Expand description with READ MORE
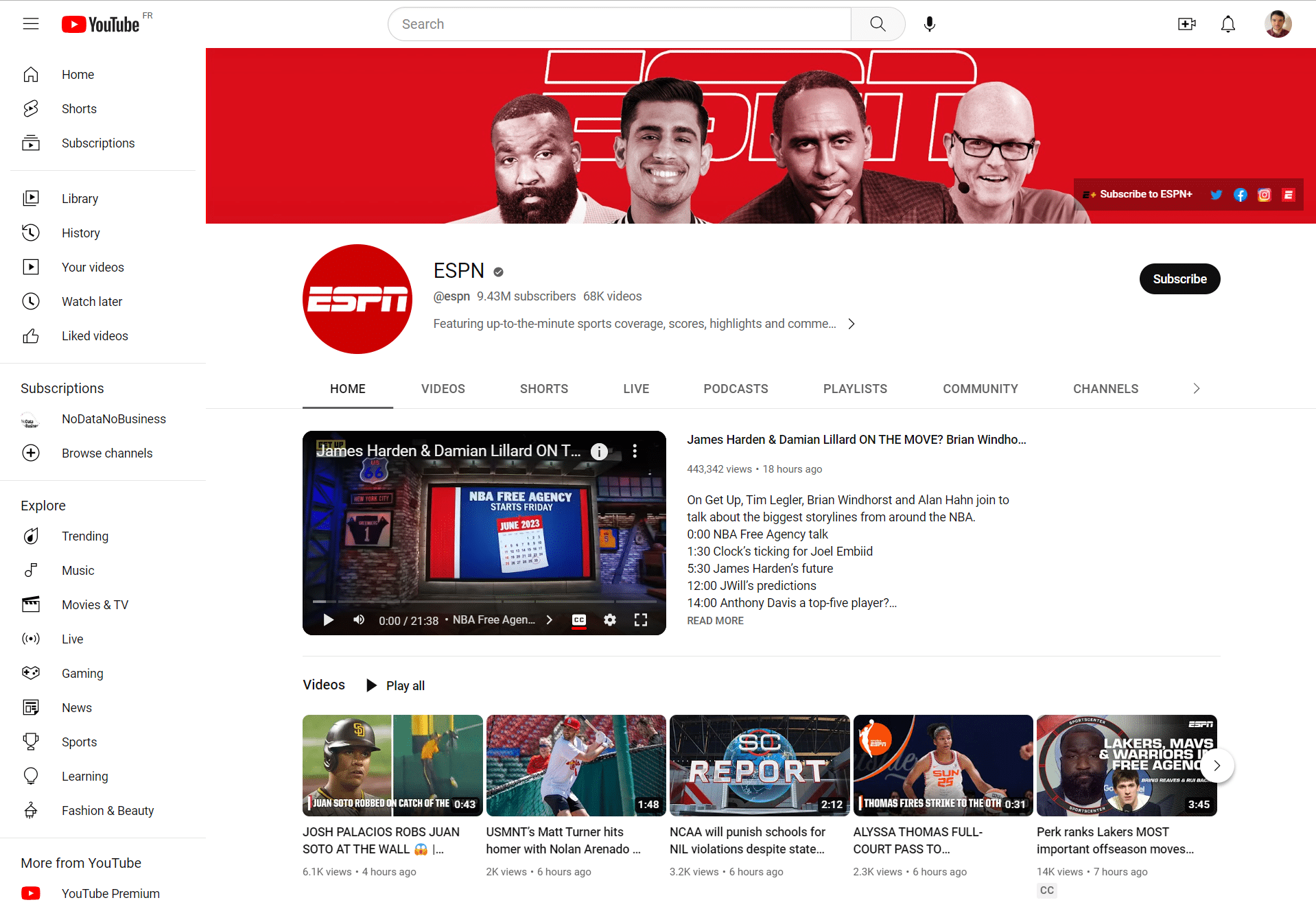 pos(716,621)
